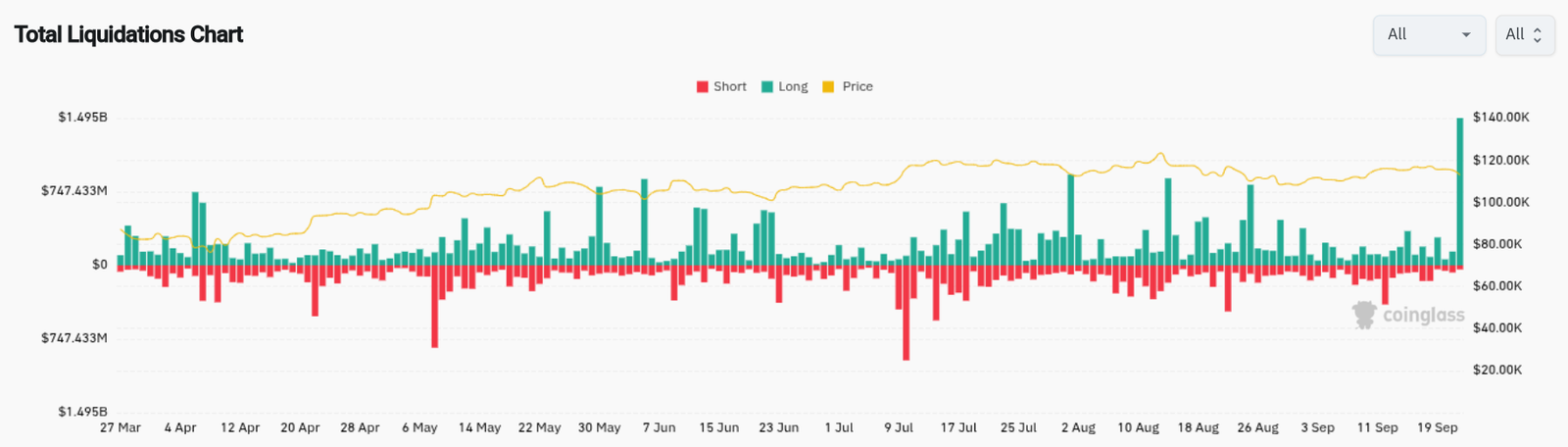Screen dimensions: 1568x447
Task: Click the tallest green long bar at far right
Action: (1460, 191)
